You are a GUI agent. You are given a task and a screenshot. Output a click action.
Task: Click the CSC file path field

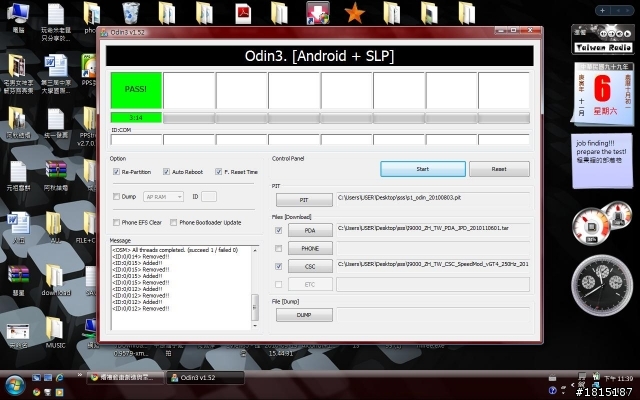coord(433,266)
